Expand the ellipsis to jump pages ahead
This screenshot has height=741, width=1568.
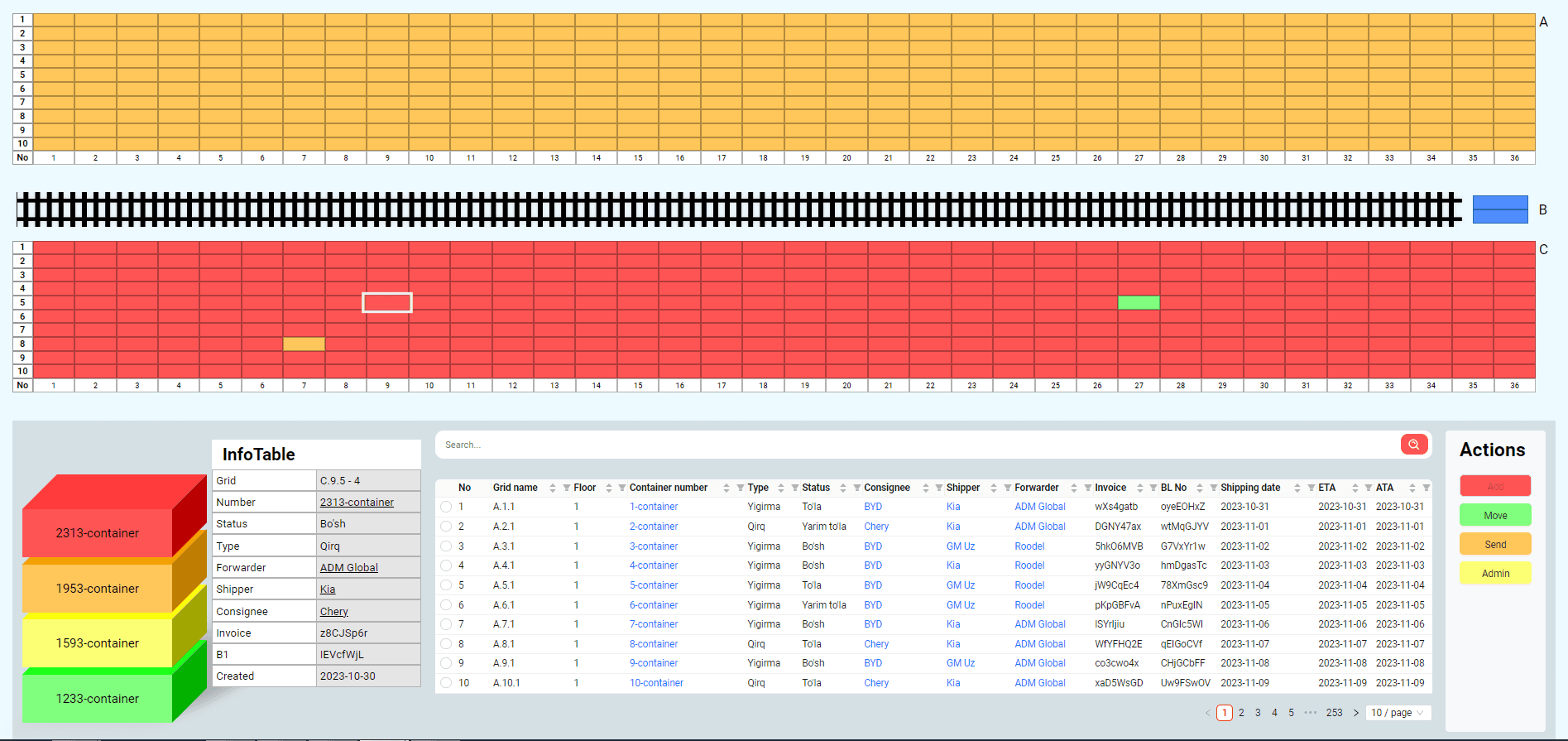(x=1310, y=713)
